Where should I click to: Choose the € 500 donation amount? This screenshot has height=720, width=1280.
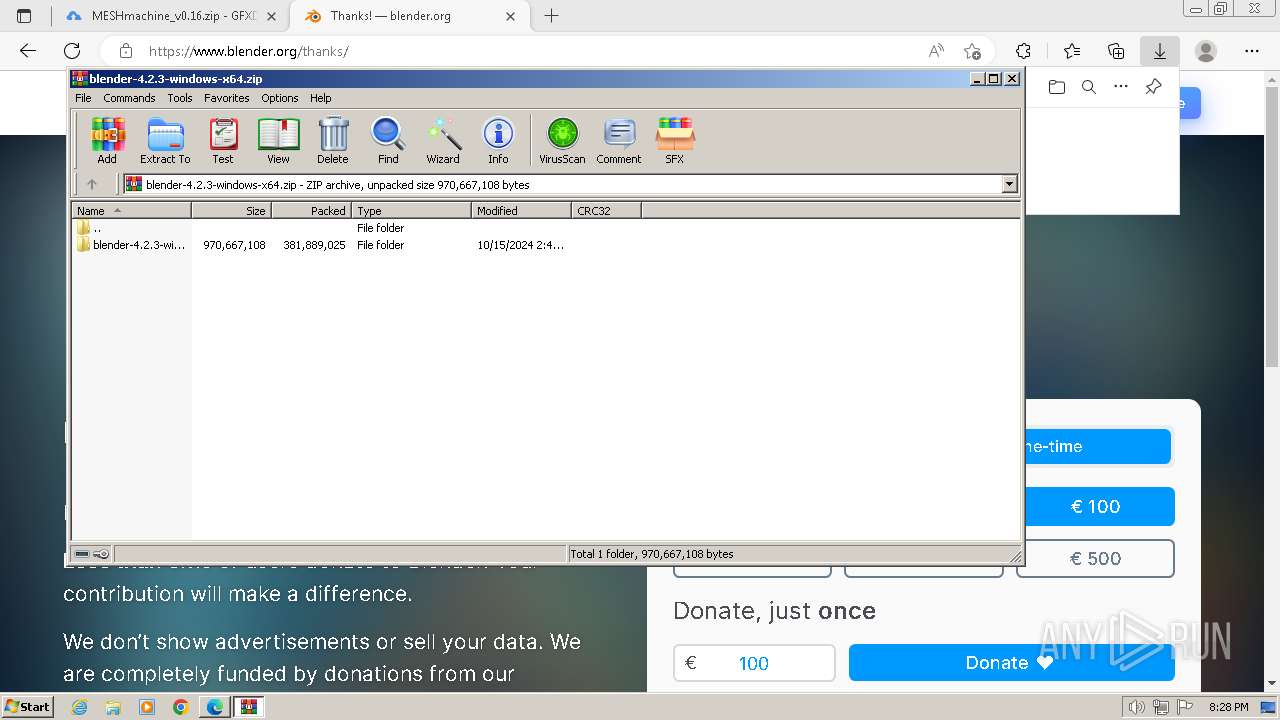click(x=1095, y=558)
